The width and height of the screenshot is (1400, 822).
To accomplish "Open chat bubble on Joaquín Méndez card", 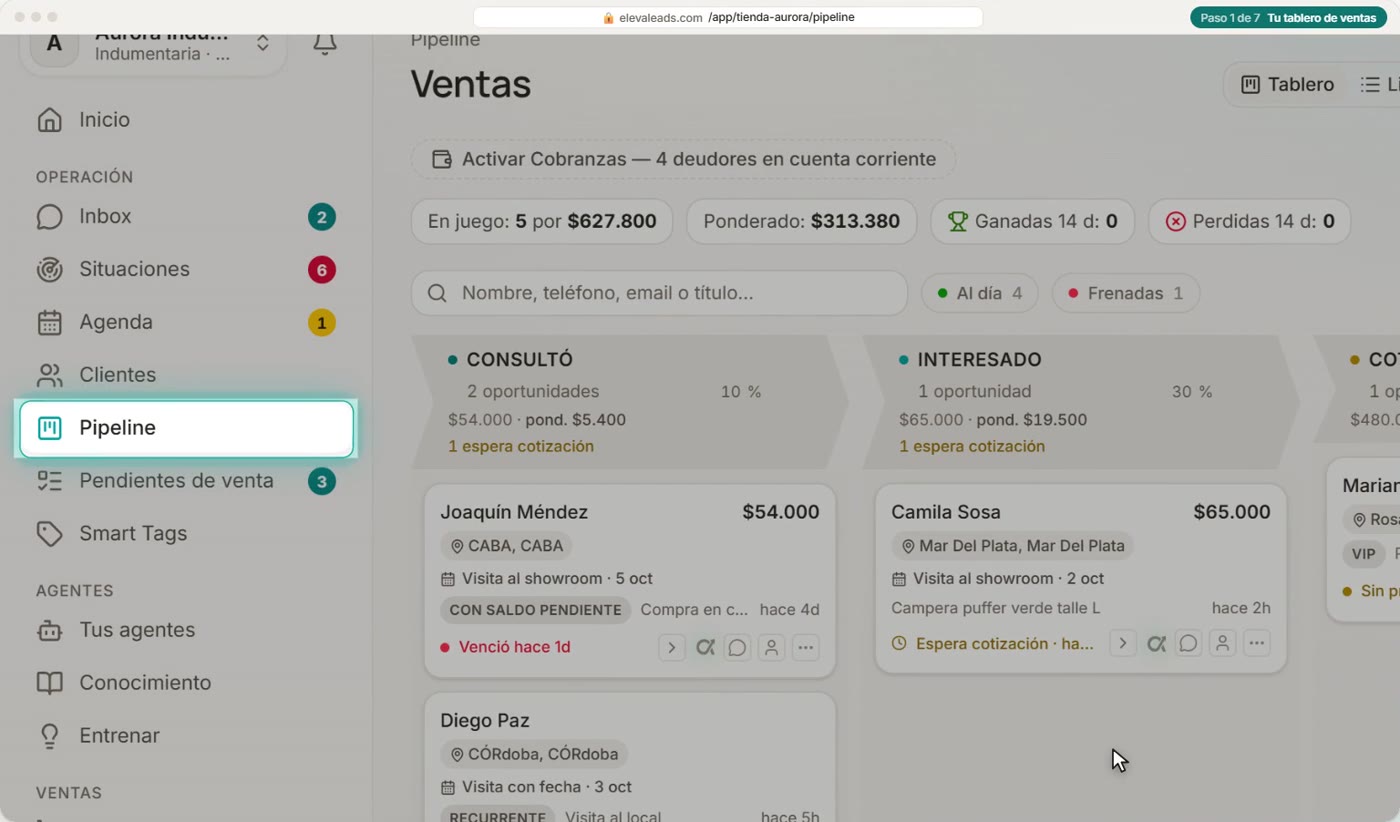I will [x=737, y=648].
